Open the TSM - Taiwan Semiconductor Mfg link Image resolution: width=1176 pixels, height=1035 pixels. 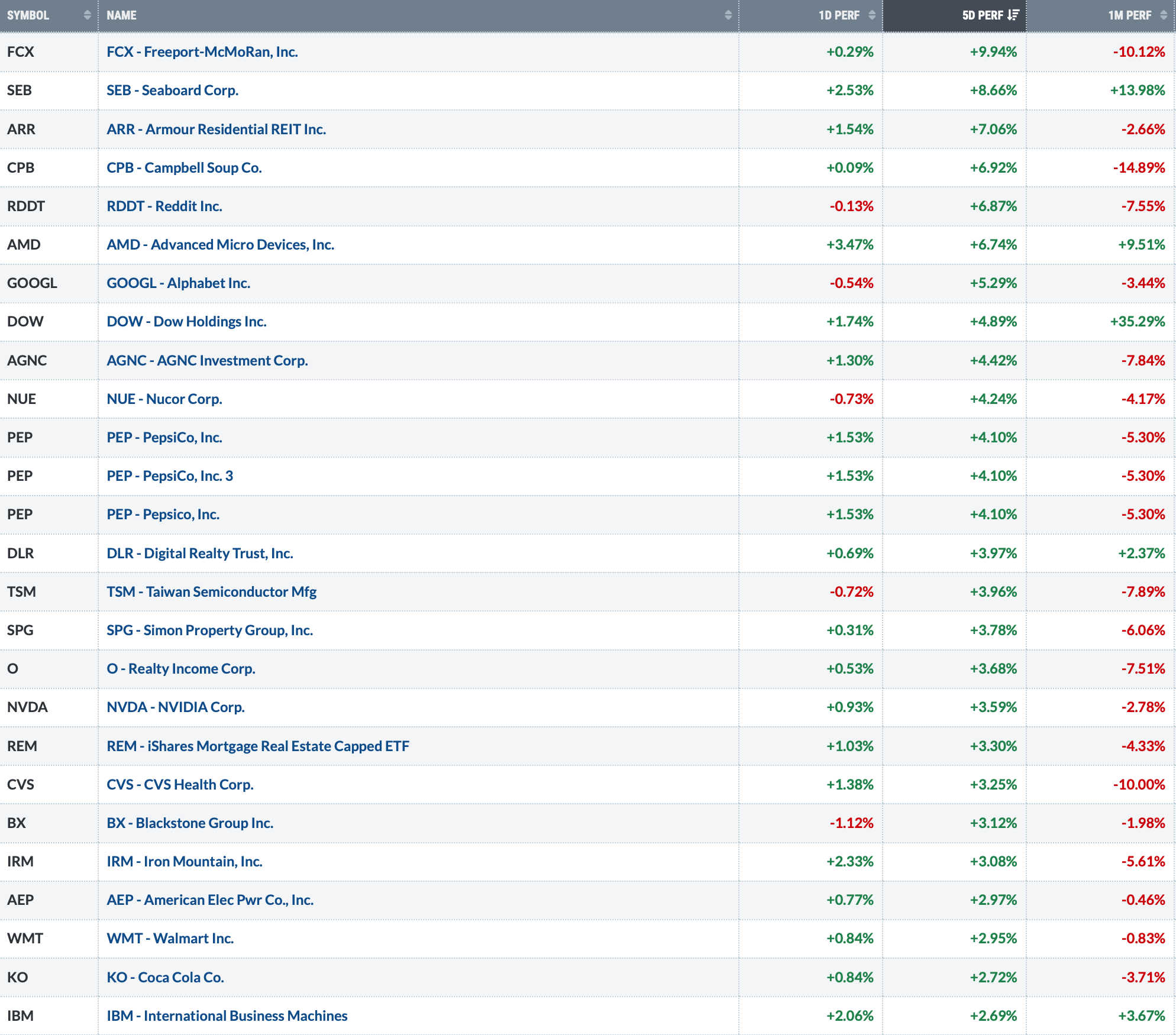coord(211,592)
